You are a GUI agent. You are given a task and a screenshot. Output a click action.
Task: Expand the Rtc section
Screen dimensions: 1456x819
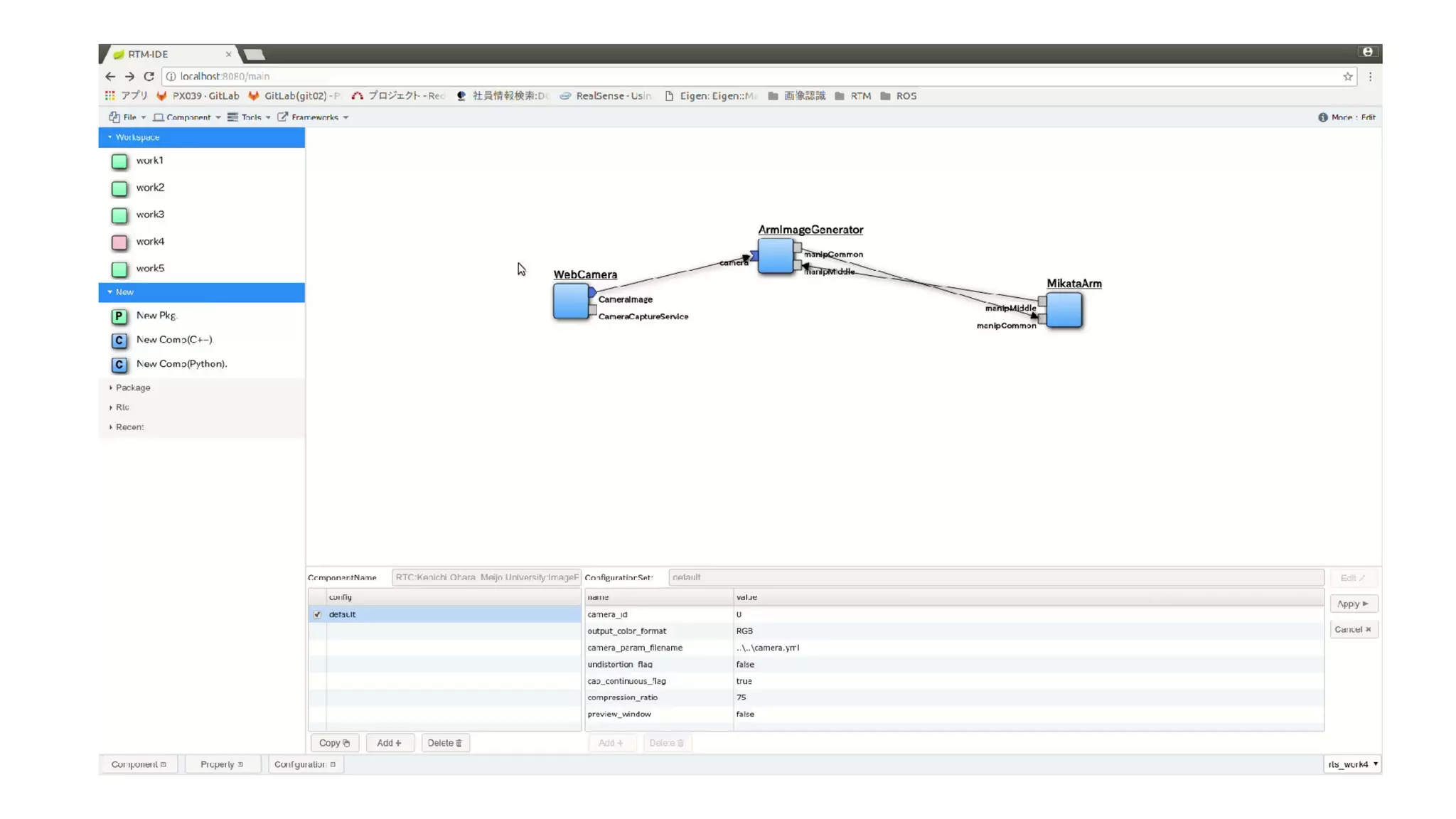tap(122, 407)
